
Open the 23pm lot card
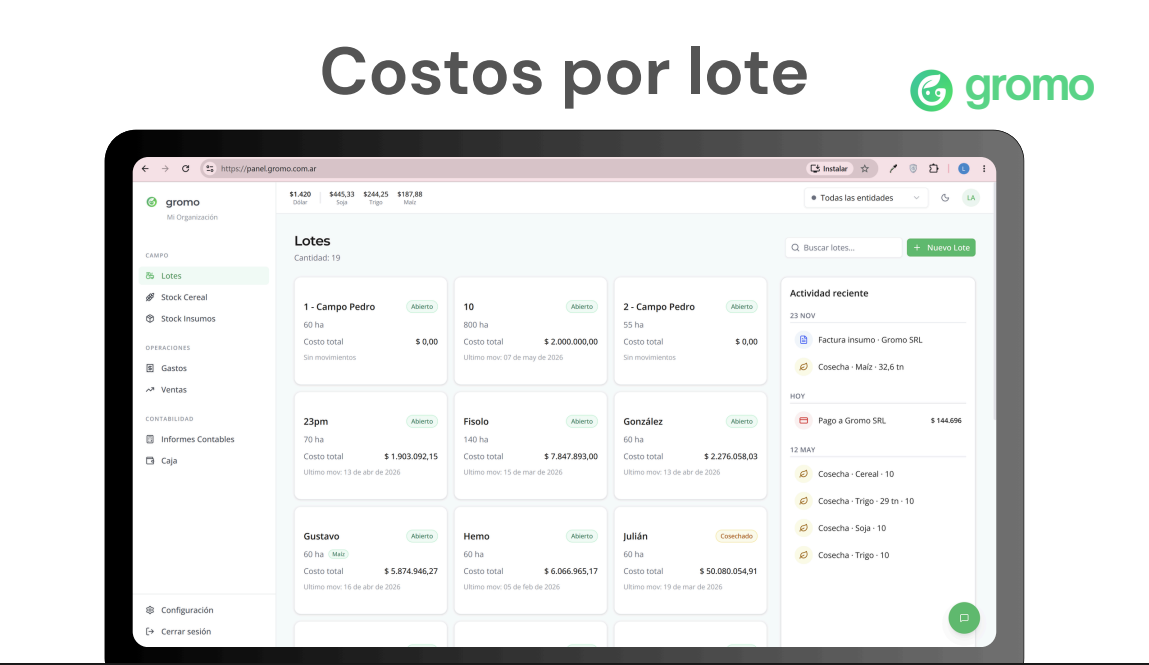point(371,445)
